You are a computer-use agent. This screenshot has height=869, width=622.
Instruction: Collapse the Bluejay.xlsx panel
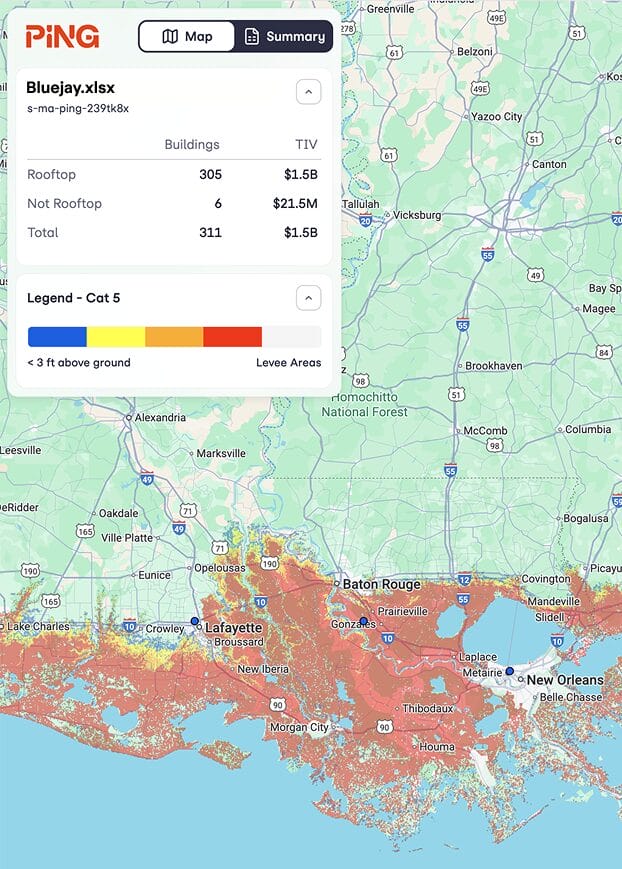pos(308,92)
